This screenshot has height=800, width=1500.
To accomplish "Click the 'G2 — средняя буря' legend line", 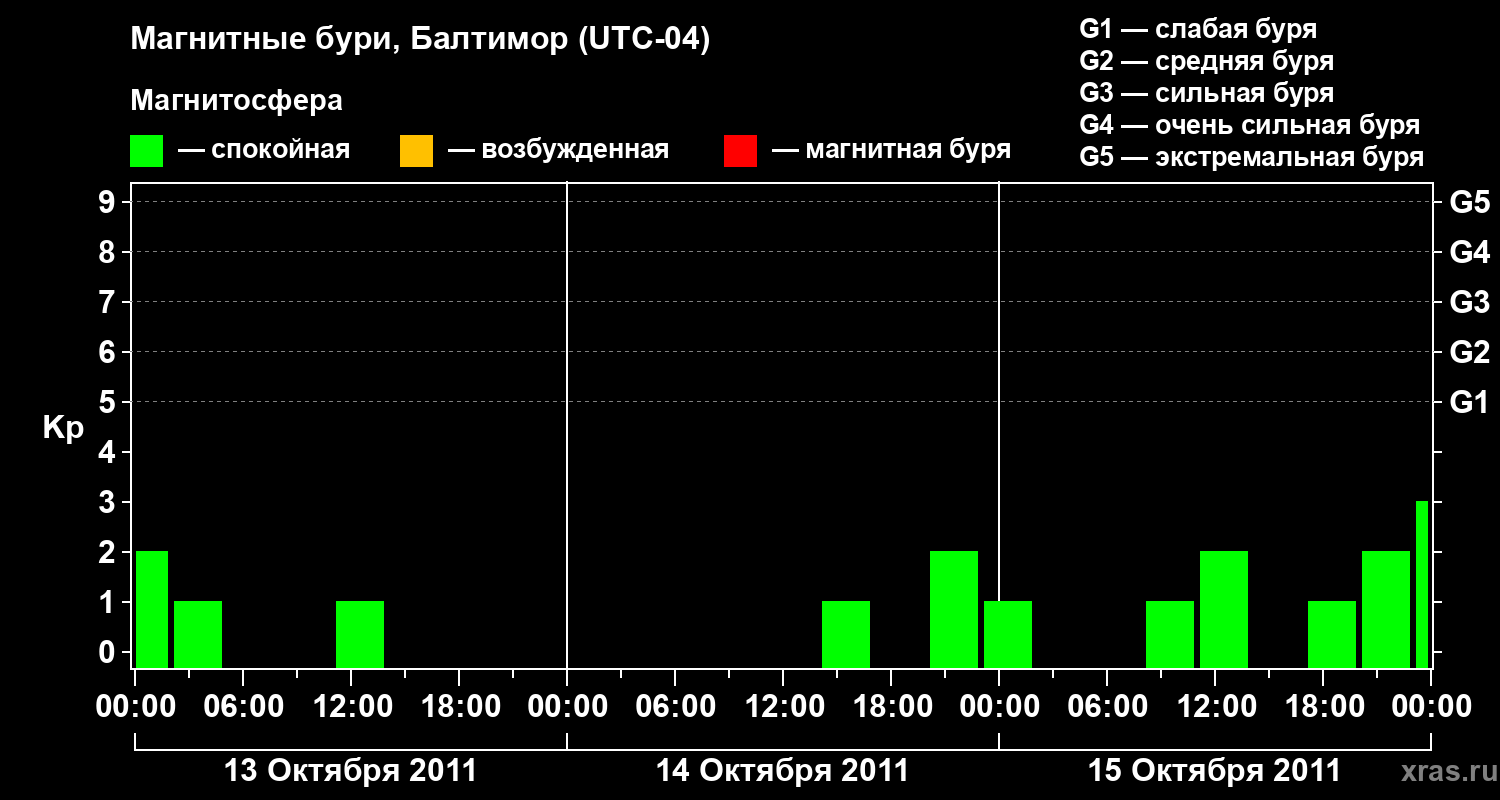I will pos(1206,61).
